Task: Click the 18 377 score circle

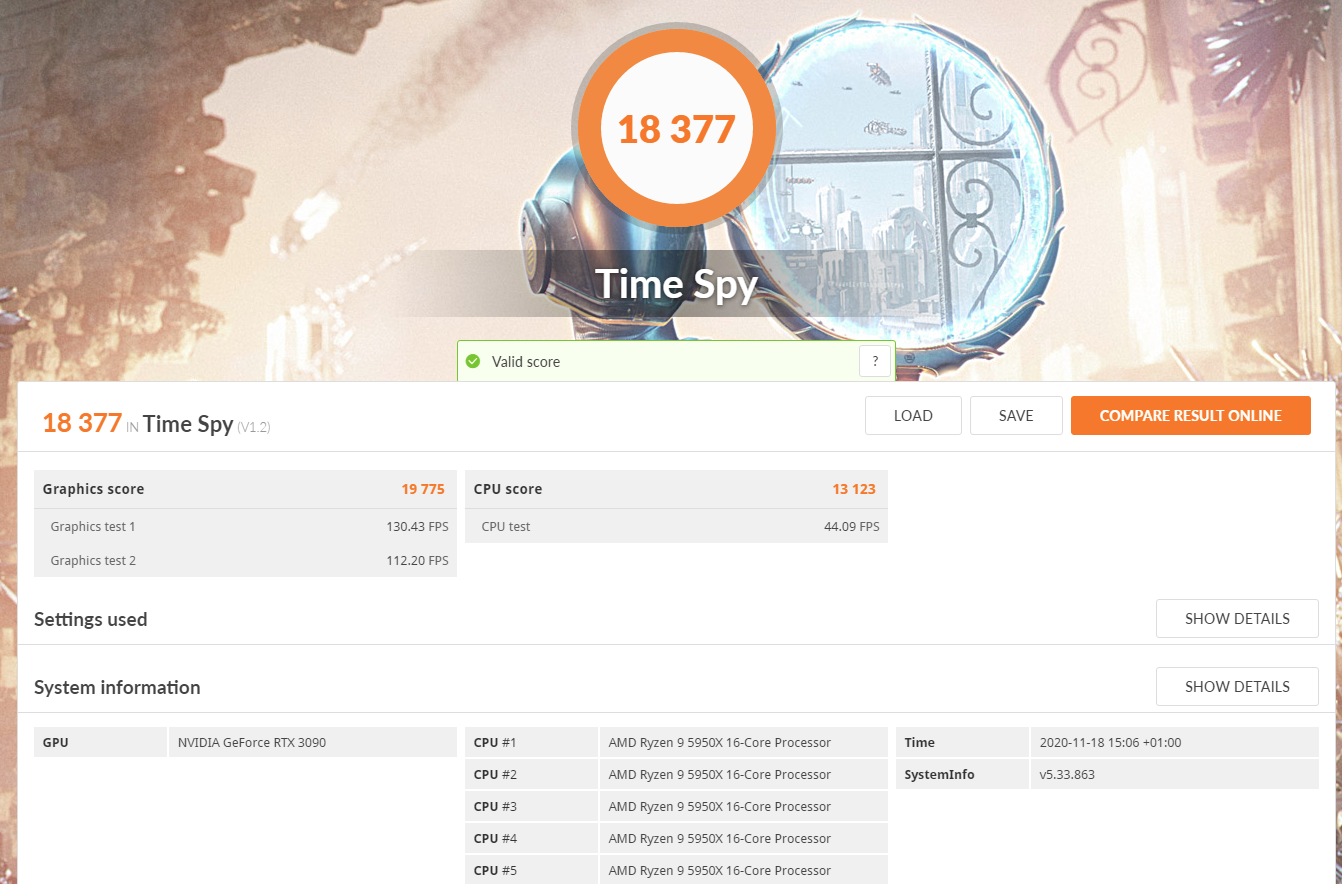Action: (x=676, y=129)
